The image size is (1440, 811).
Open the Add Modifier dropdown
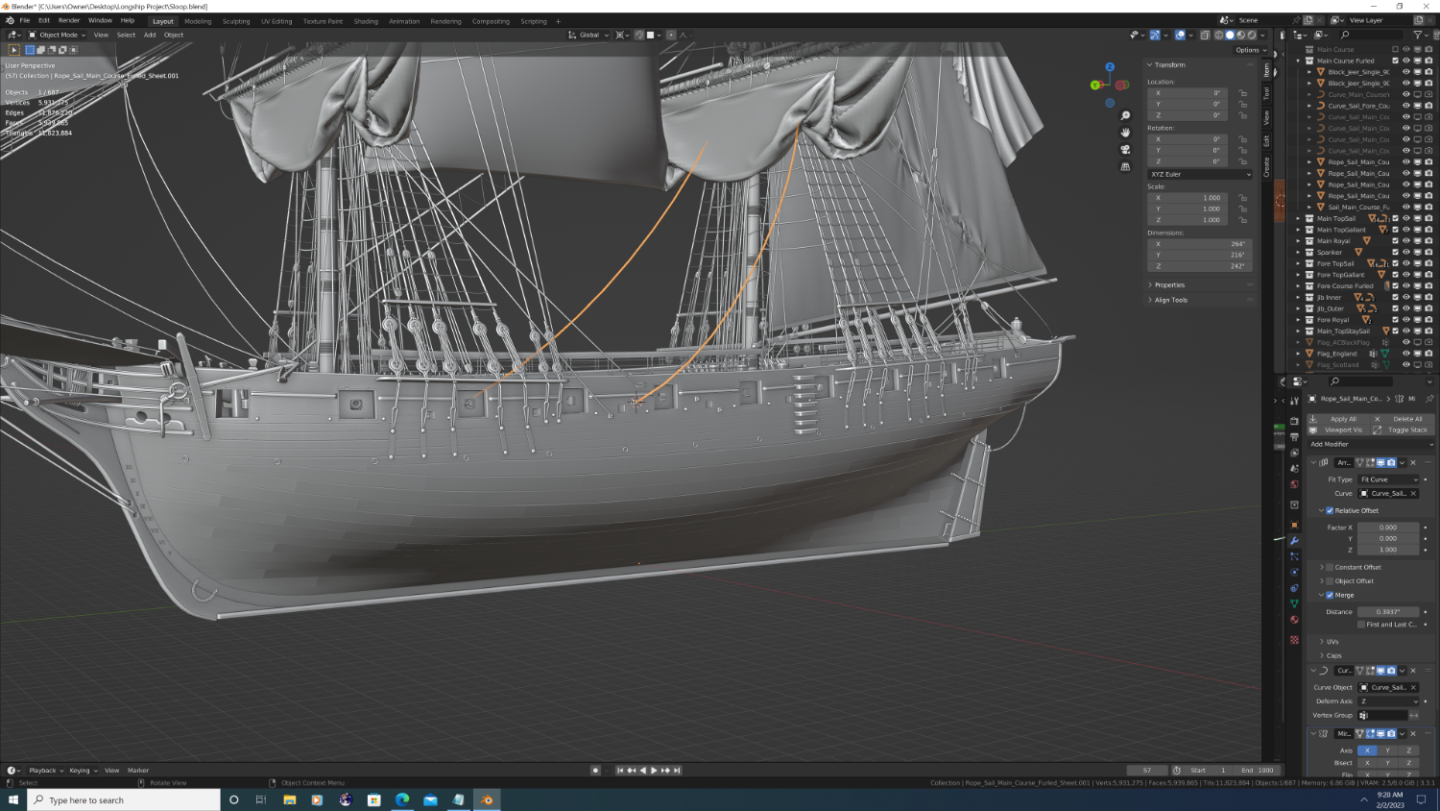point(1371,444)
